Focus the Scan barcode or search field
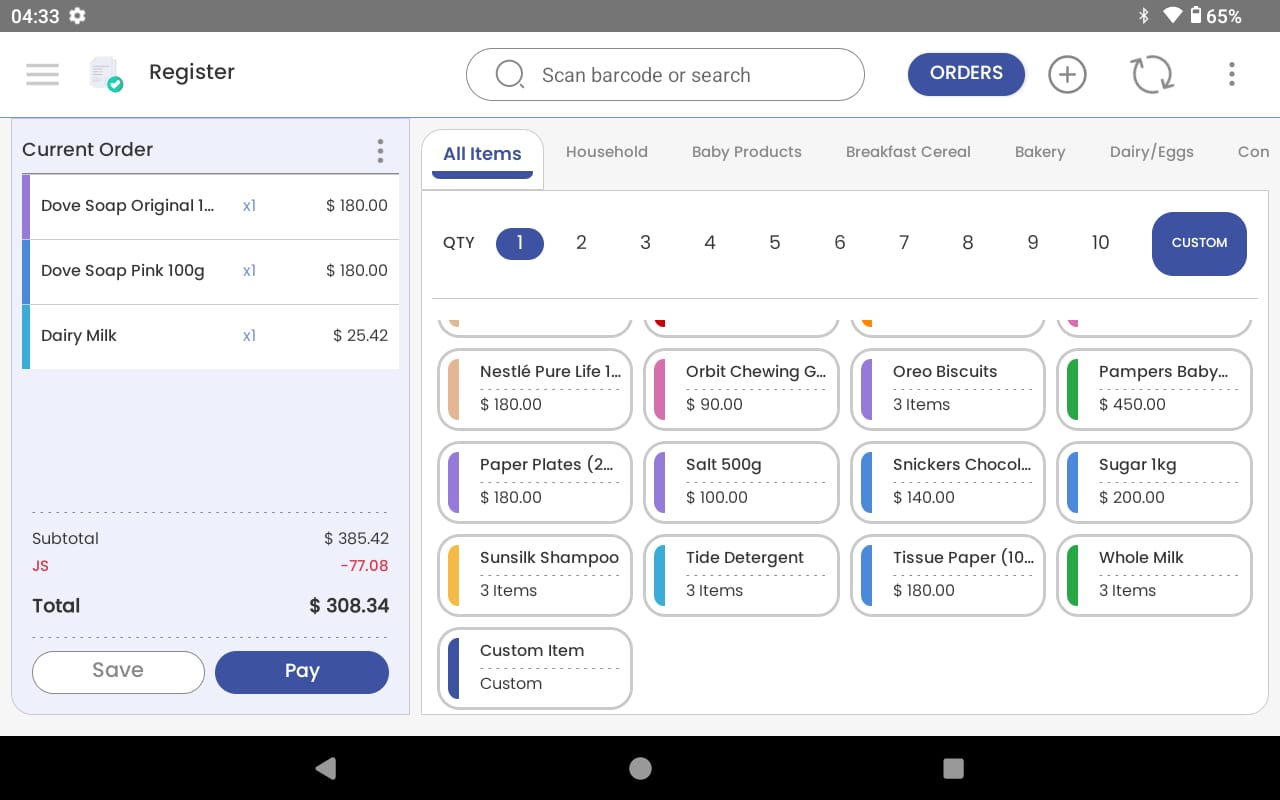 665,75
